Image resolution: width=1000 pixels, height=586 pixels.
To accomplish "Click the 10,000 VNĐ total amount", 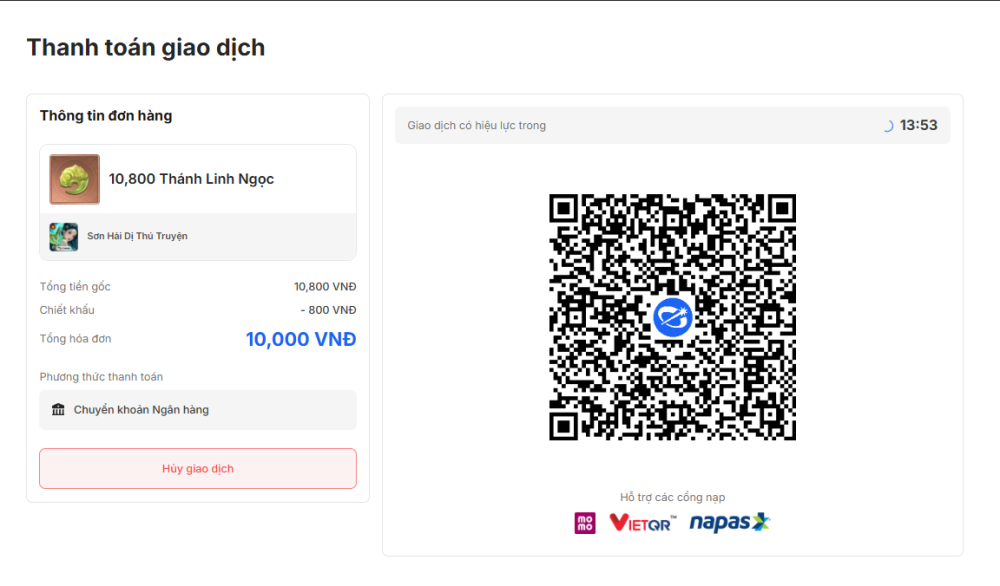I will [x=300, y=339].
